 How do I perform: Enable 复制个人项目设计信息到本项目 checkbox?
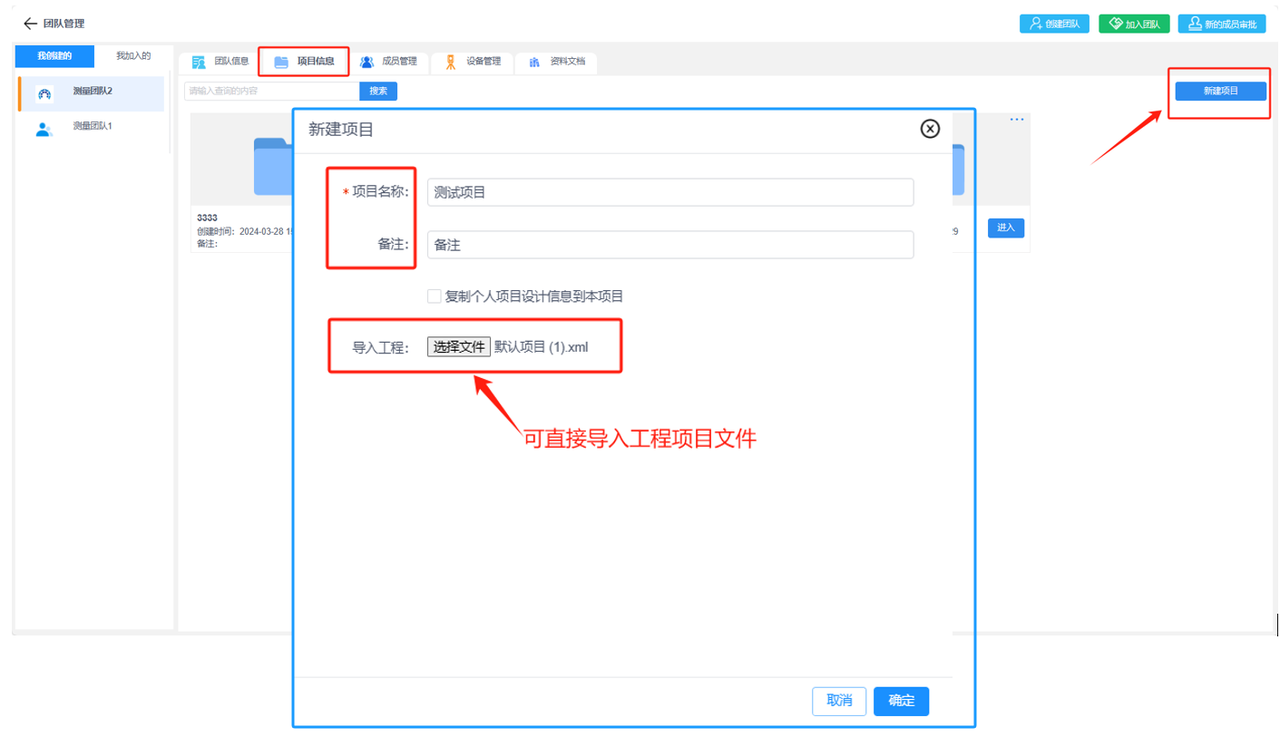tap(434, 296)
